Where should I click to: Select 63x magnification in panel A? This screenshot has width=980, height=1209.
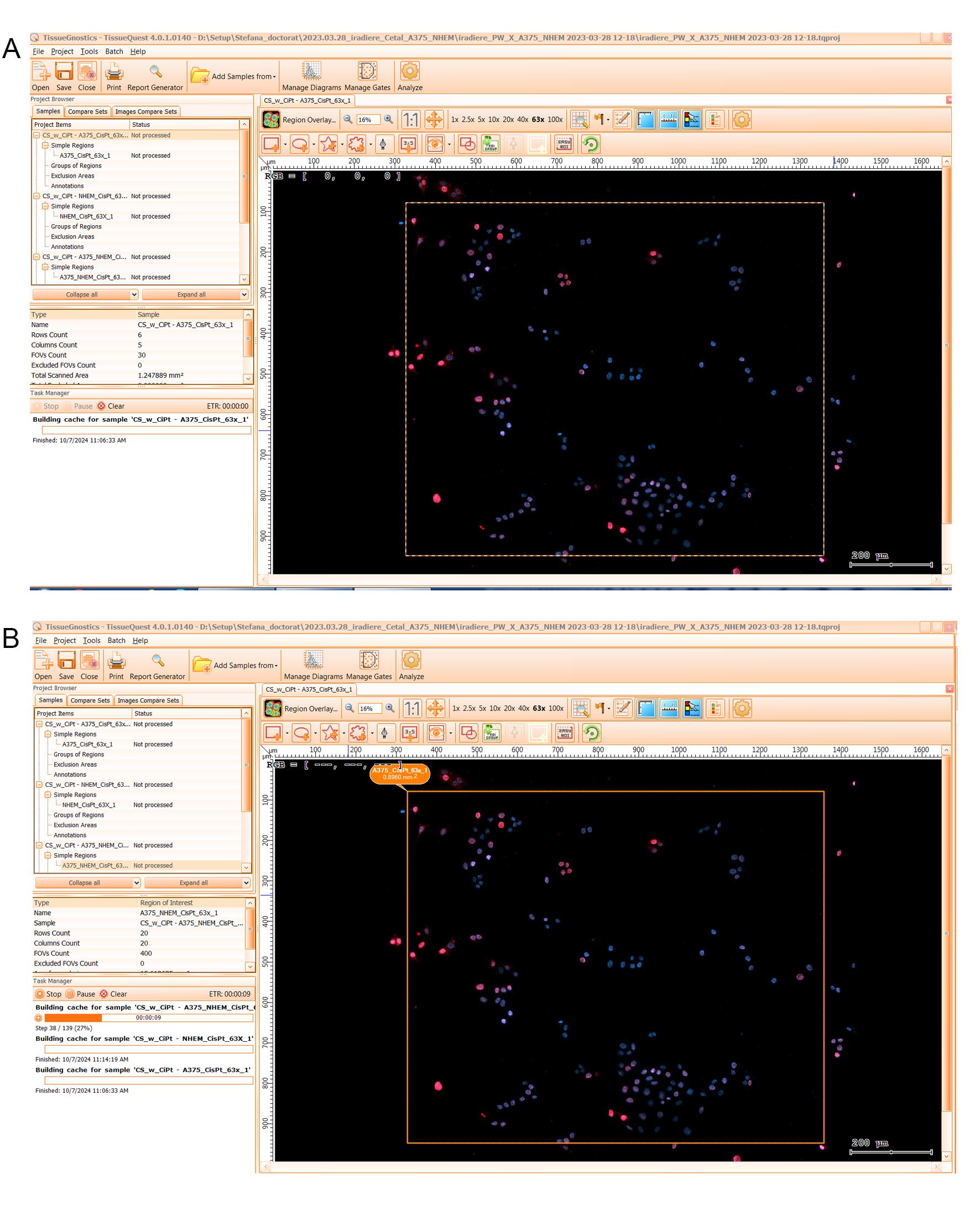coord(538,119)
